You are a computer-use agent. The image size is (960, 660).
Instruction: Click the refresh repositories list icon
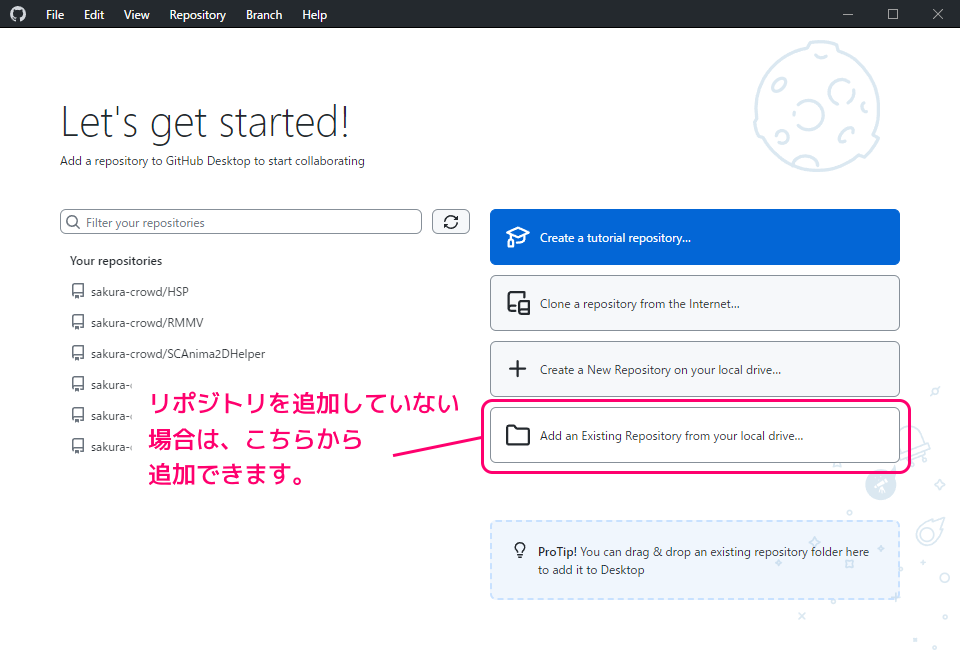pos(451,222)
